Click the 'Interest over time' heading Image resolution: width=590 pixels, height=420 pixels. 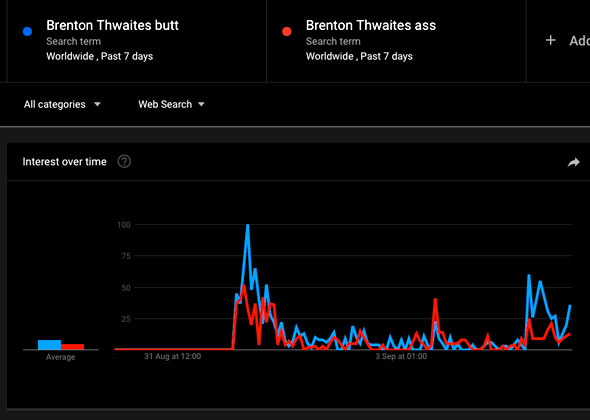[x=64, y=162]
